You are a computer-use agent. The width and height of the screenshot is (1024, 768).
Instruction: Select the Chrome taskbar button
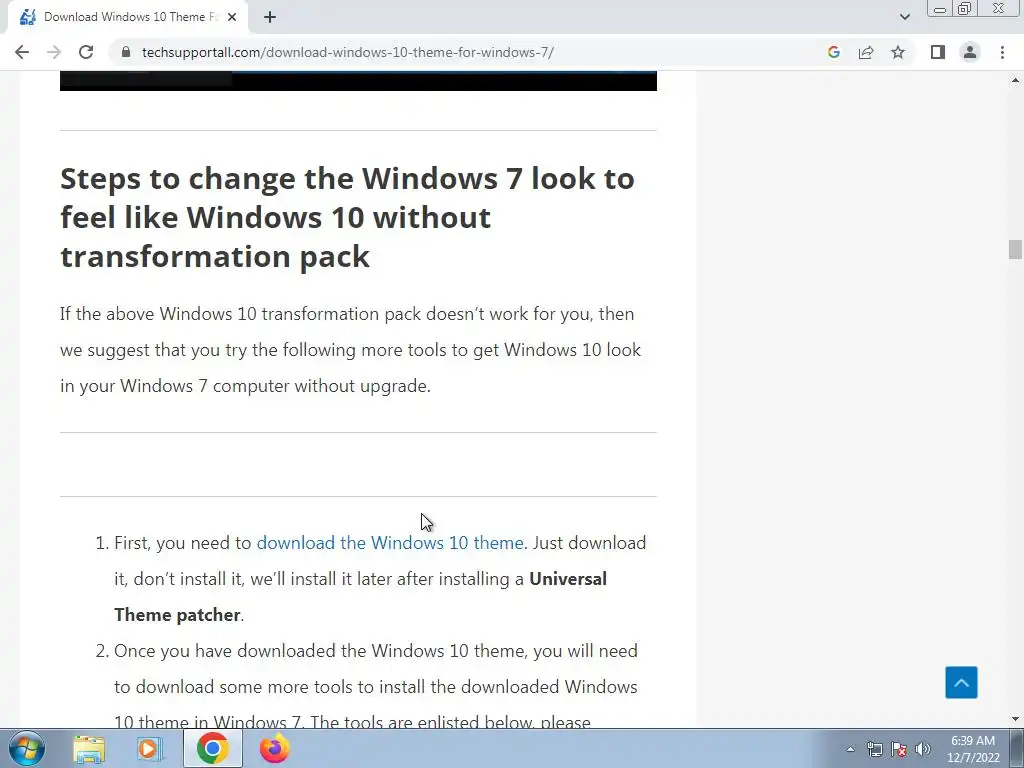212,748
